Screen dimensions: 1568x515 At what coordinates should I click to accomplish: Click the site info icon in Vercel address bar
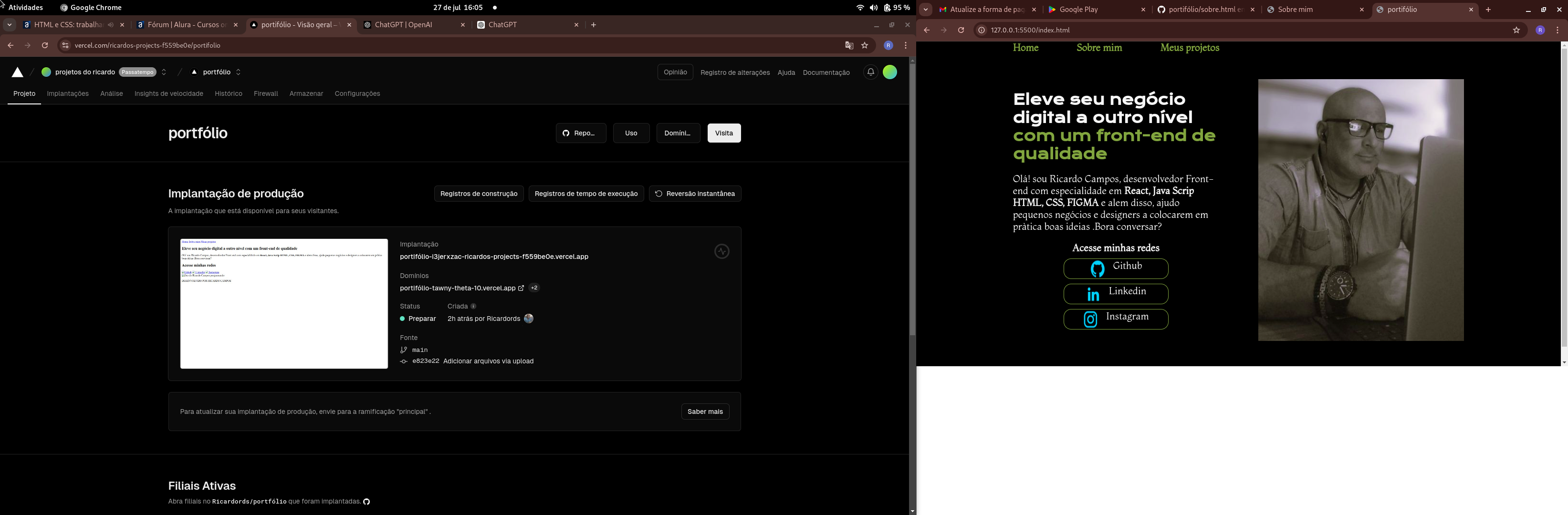pyautogui.click(x=65, y=46)
